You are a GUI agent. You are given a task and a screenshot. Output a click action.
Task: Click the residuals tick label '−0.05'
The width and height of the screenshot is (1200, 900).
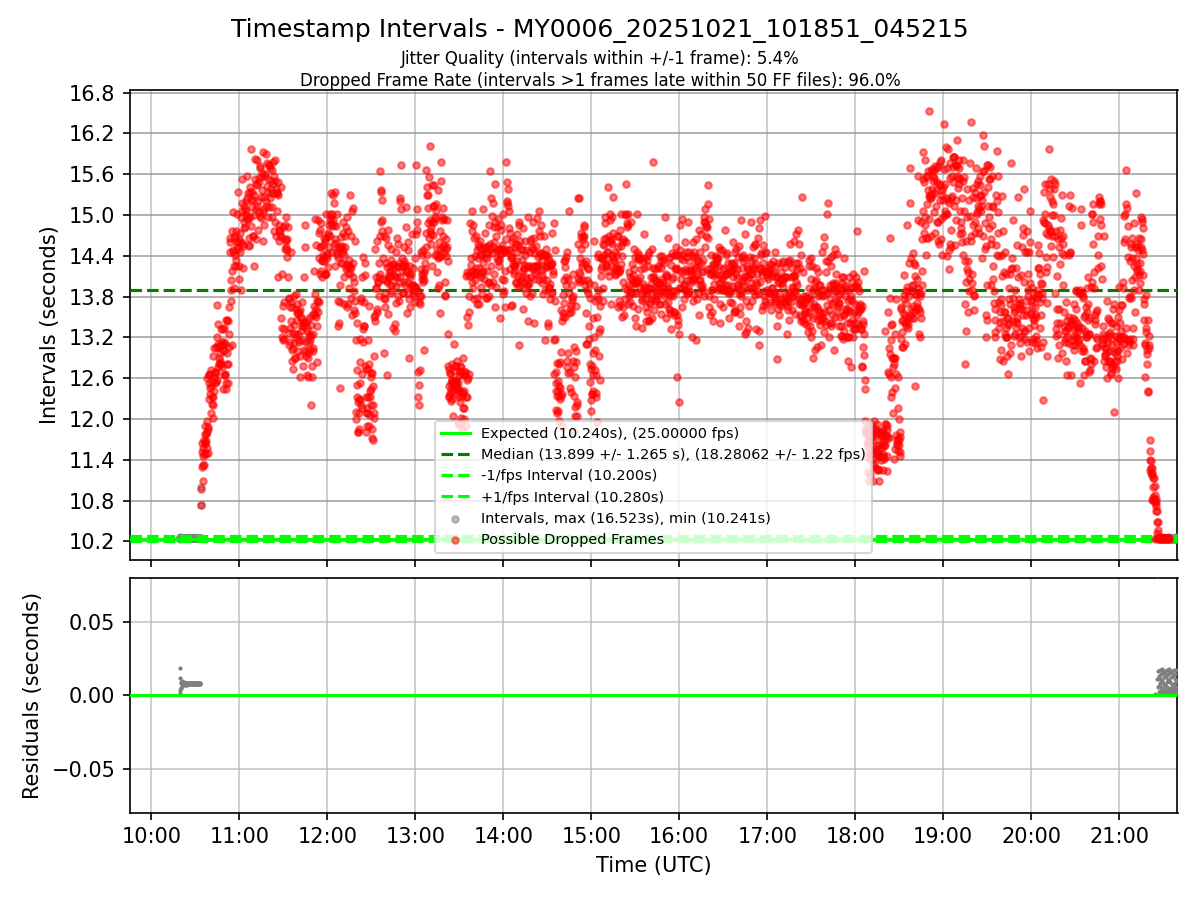coord(85,769)
